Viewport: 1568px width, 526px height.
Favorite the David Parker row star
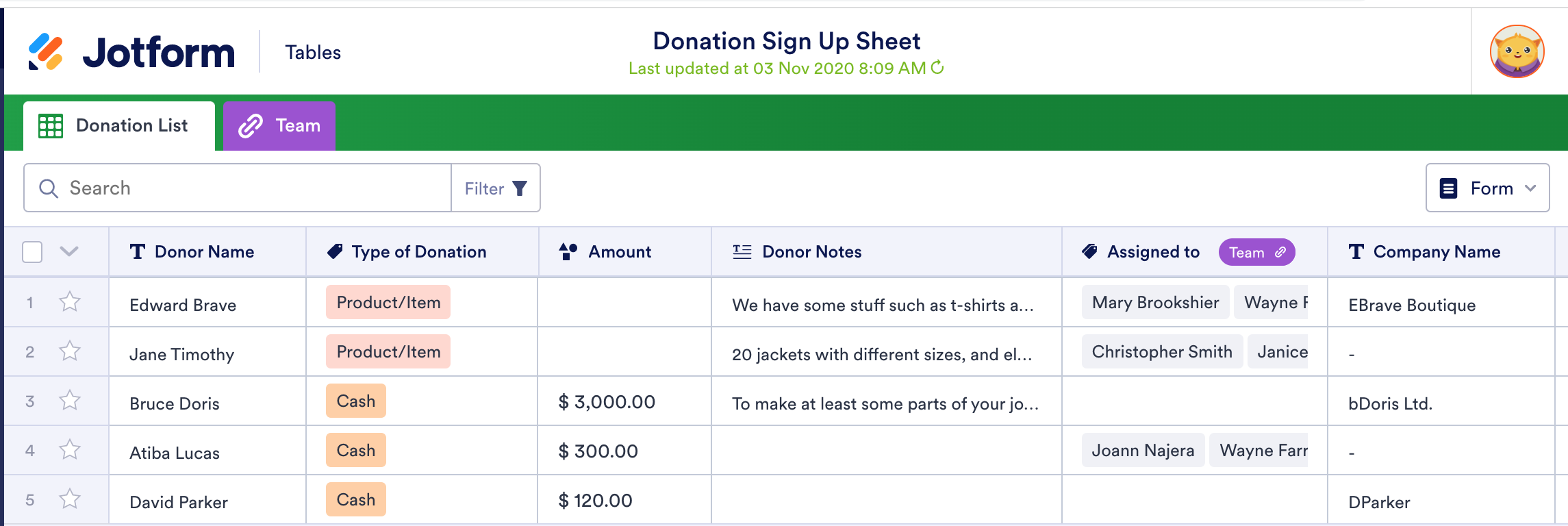(70, 499)
